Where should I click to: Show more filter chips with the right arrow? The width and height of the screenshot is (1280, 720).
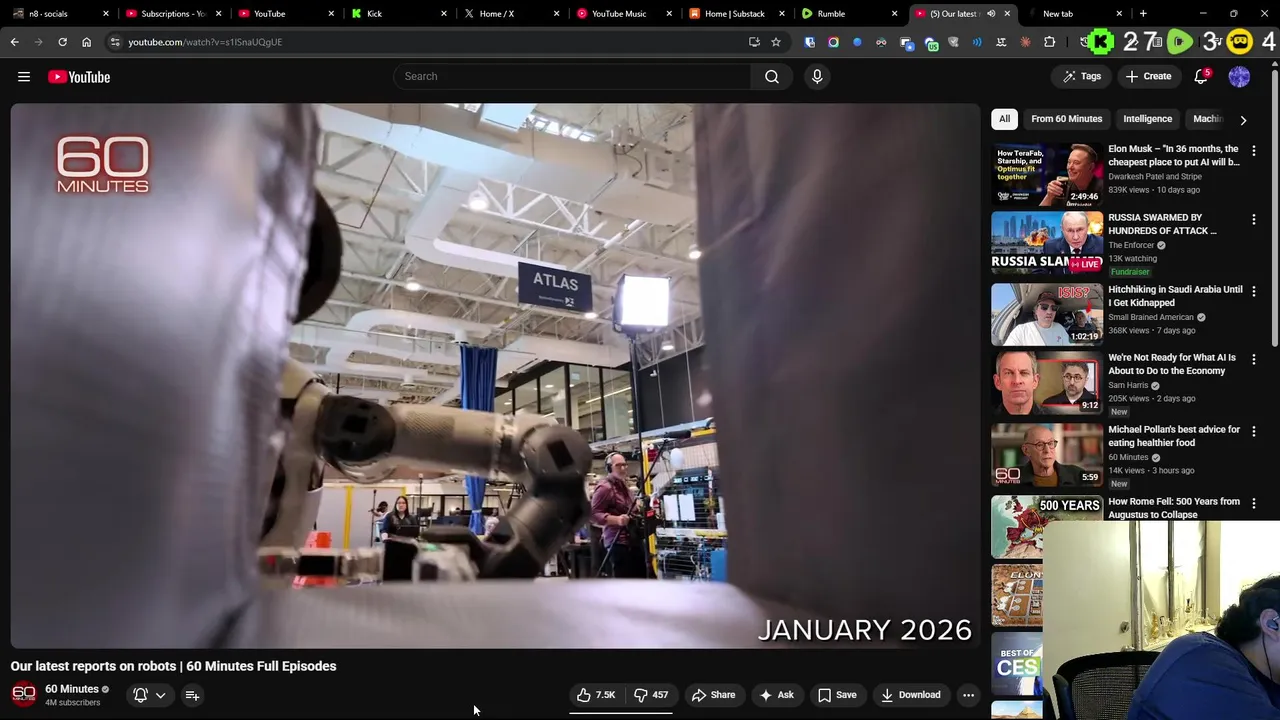coord(1243,119)
